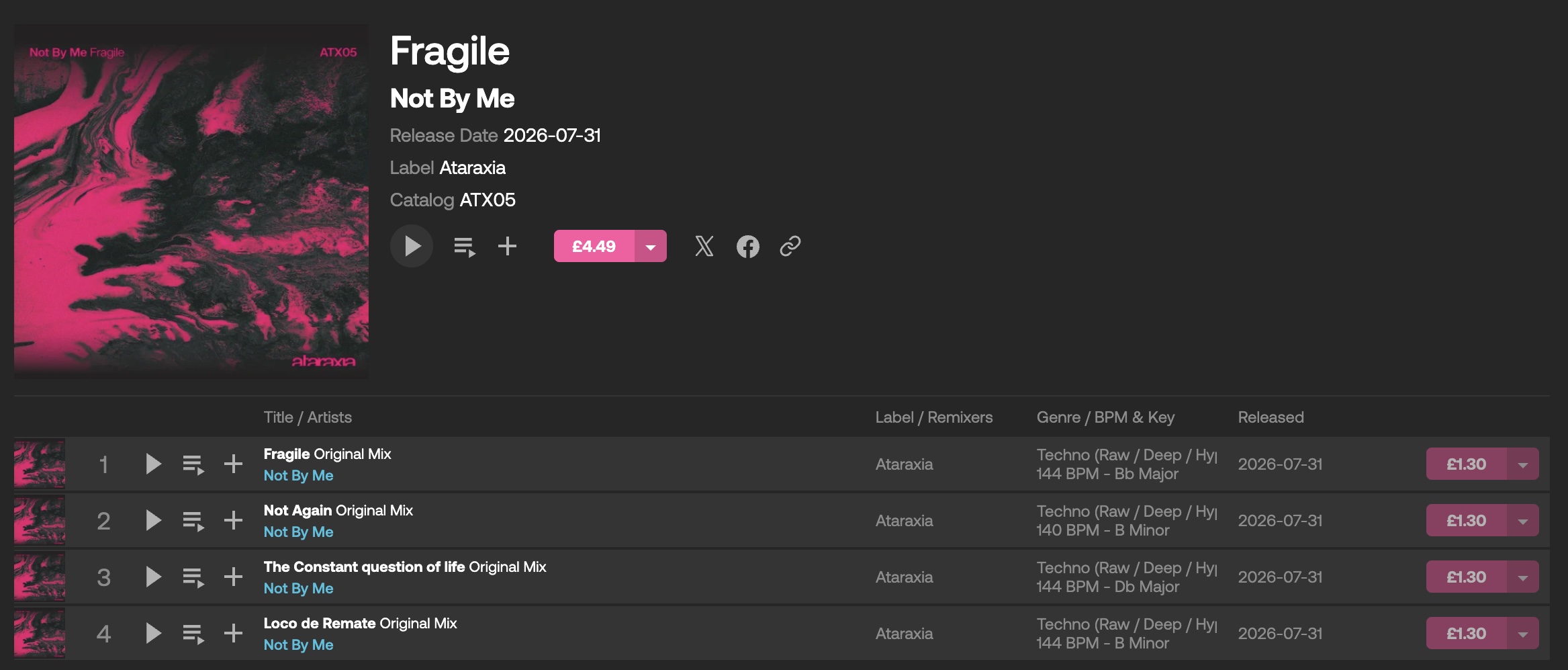The height and width of the screenshot is (670, 1568).
Task: Add Fragile release to playlist with plus icon
Action: 508,246
